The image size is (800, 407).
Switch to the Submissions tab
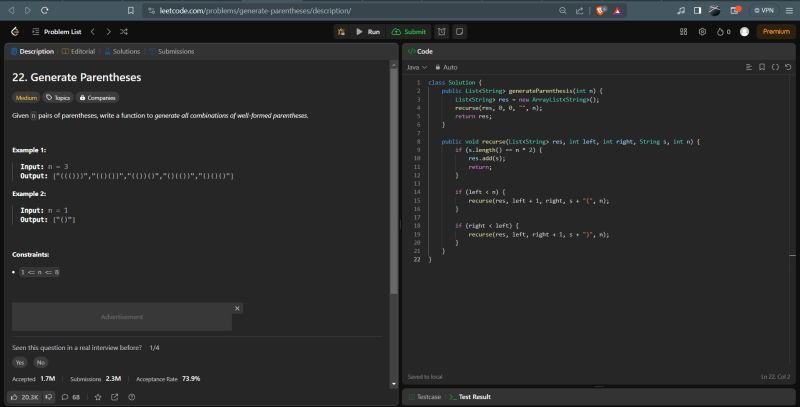tap(171, 52)
